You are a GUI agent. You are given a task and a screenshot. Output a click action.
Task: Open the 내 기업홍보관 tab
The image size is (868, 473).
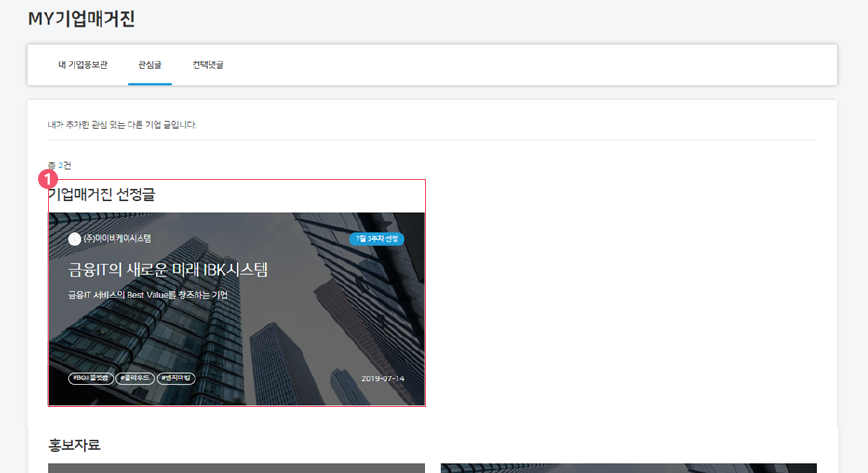83,65
